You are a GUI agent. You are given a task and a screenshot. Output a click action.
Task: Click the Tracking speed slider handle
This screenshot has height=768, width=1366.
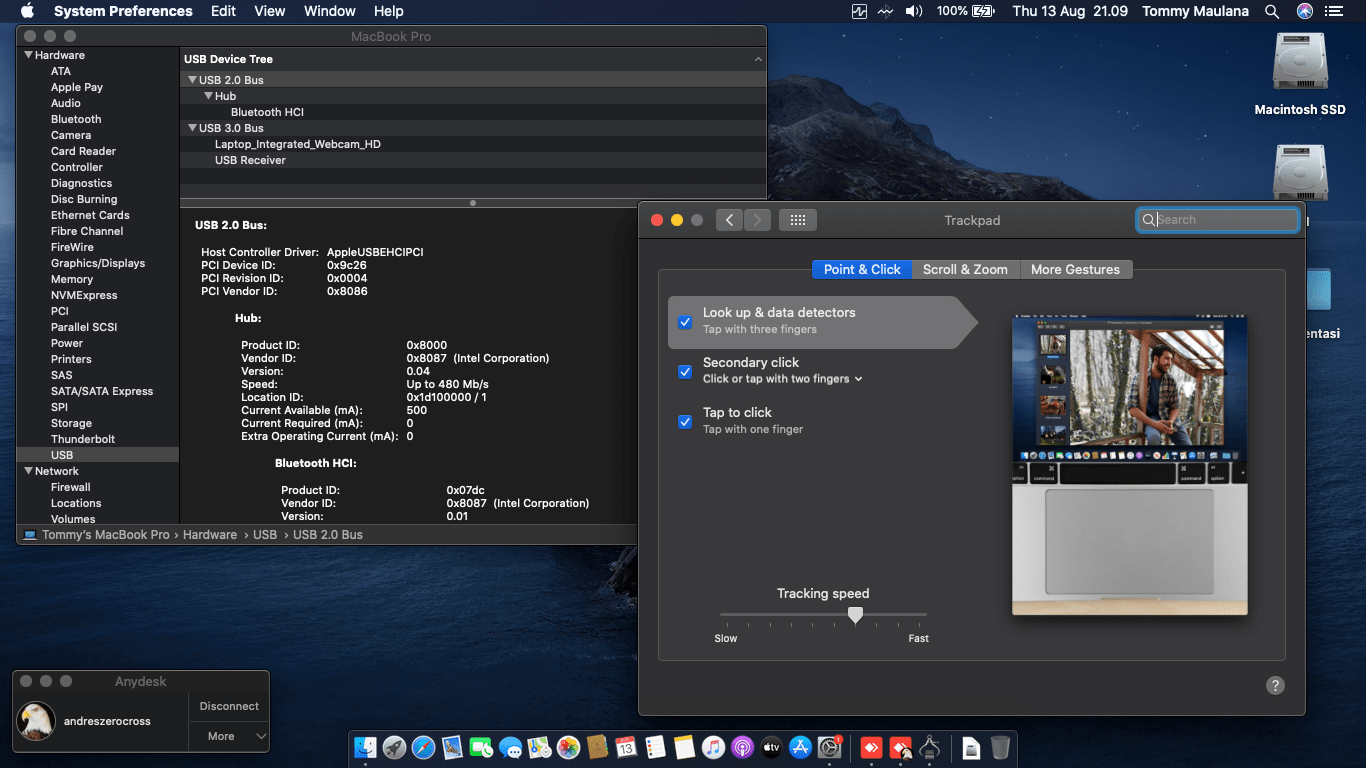[x=855, y=615]
